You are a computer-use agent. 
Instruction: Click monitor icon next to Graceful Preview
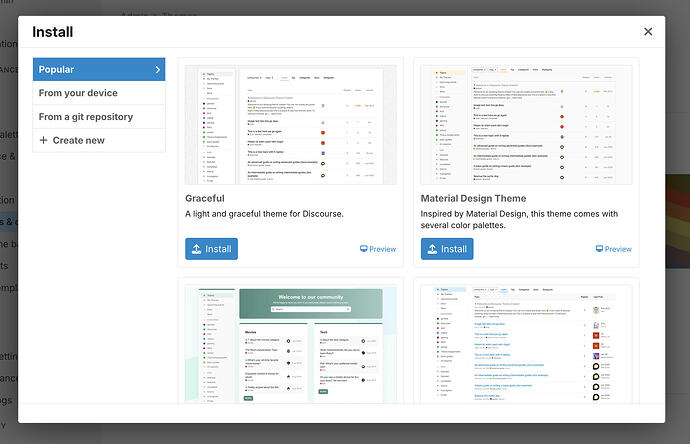click(363, 249)
